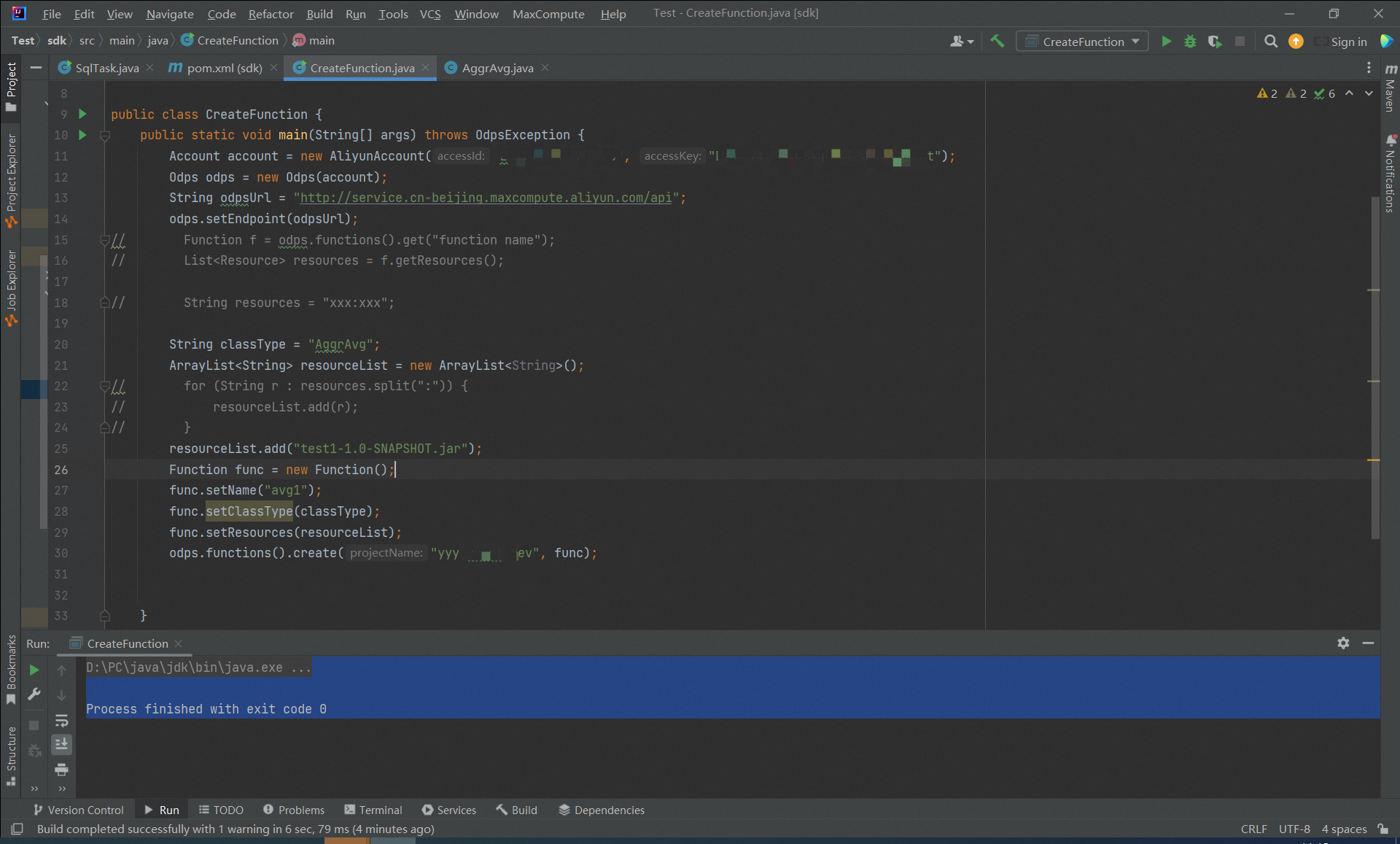Open the Problems tool window
This screenshot has height=844, width=1400.
point(294,810)
